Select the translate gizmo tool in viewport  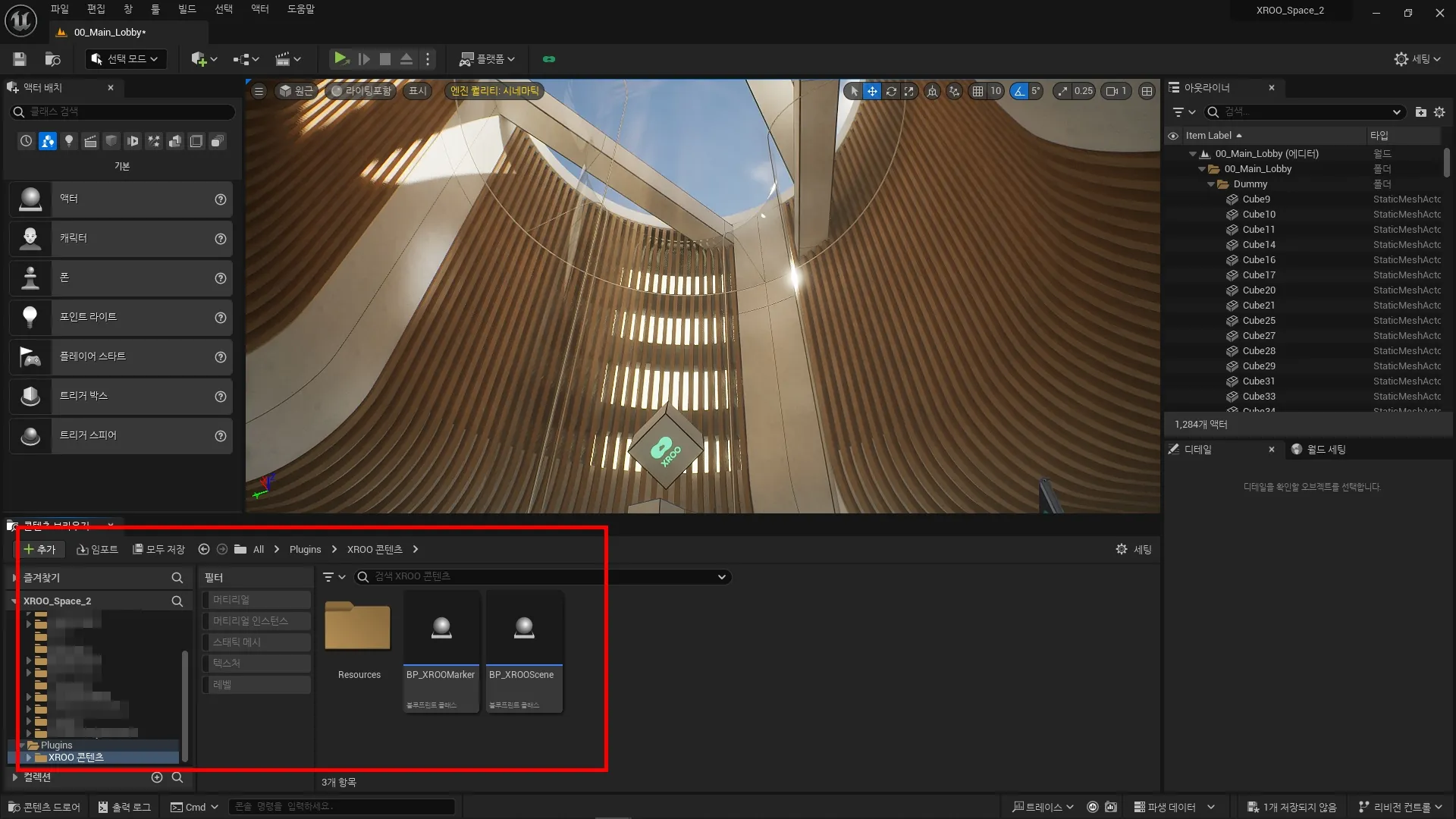pos(872,91)
